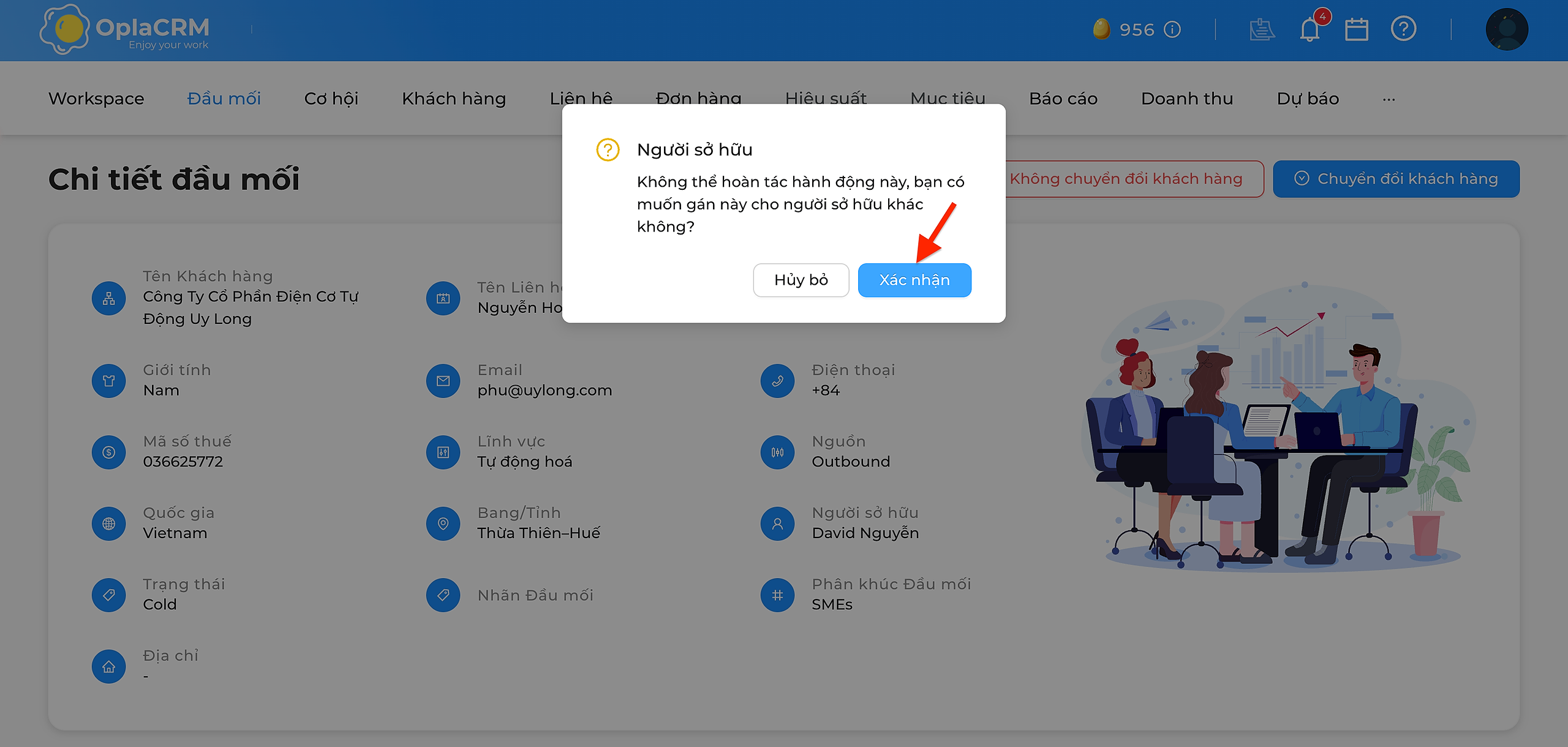
Task: Open the stacked documents icon in the header
Action: click(x=1262, y=29)
